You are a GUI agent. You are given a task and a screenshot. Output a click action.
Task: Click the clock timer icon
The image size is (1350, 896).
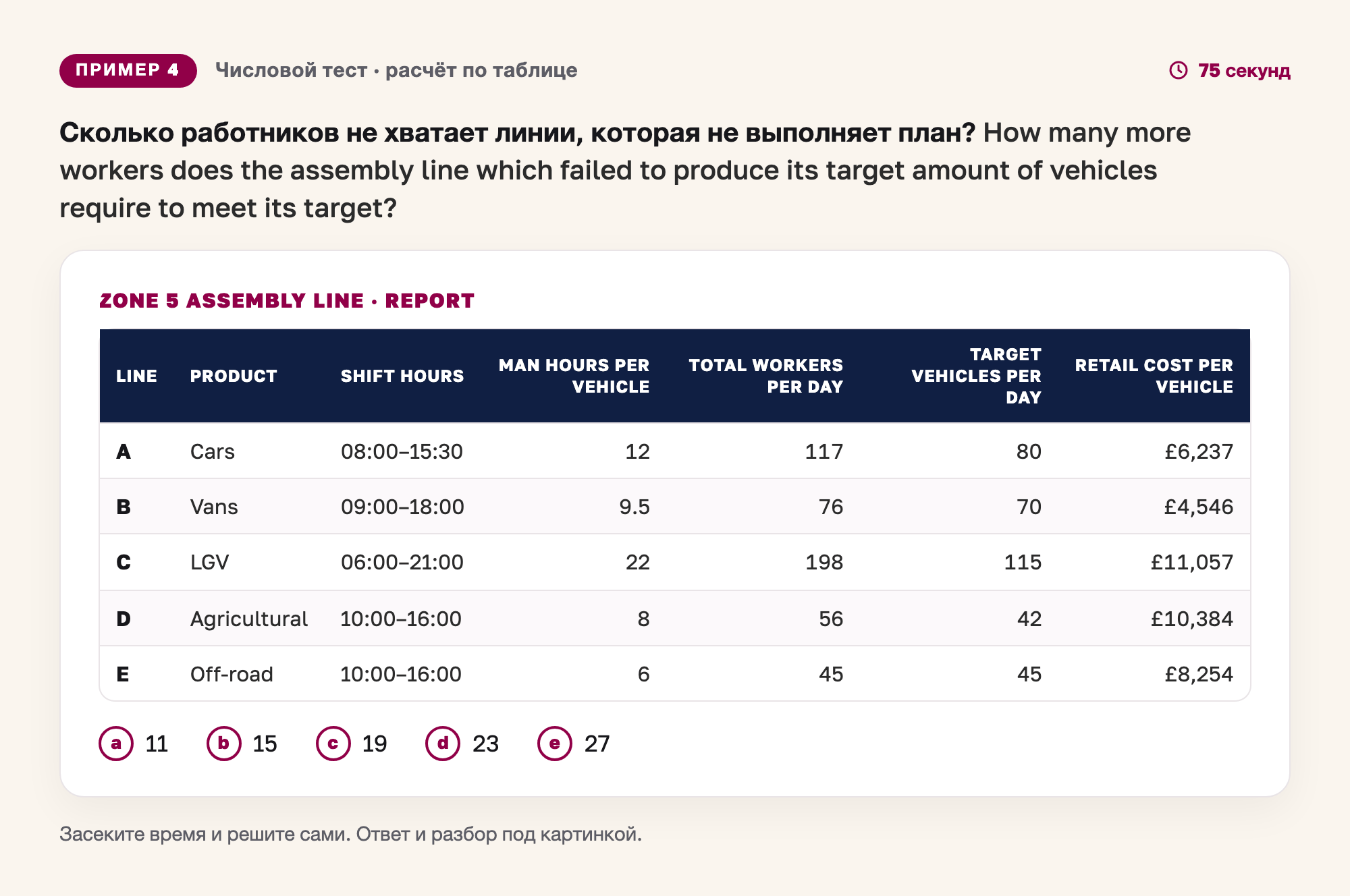coord(1178,70)
